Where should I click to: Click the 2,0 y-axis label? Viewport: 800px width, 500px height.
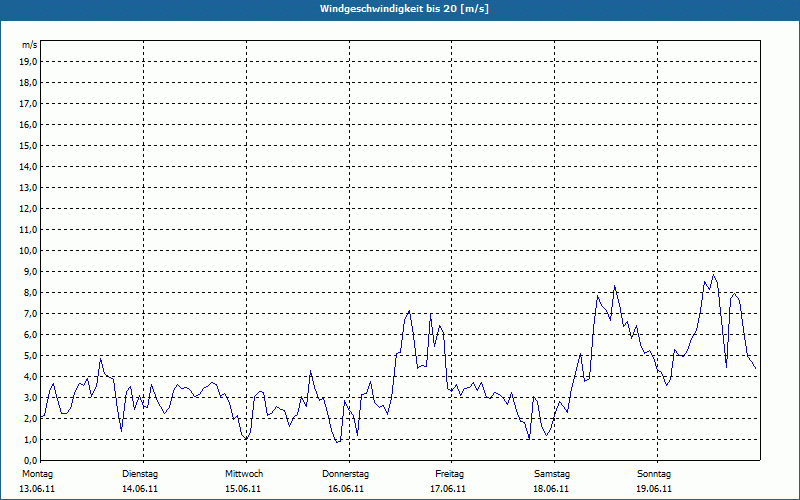pyautogui.click(x=30, y=418)
